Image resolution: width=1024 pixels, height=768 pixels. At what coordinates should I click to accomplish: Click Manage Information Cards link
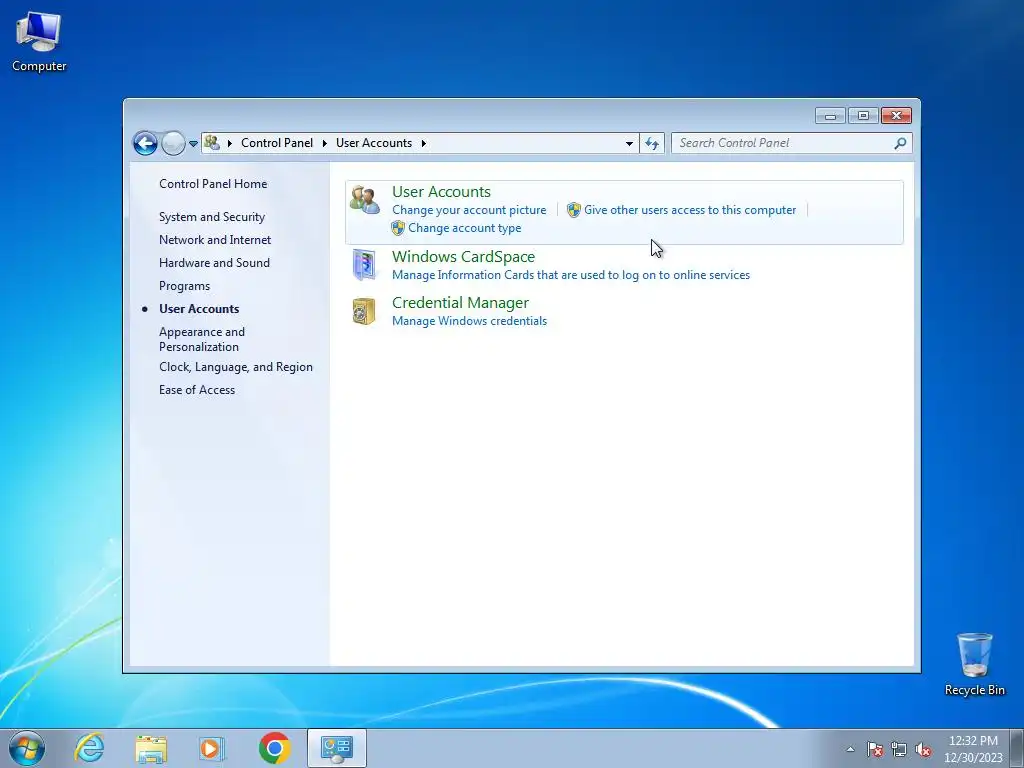click(x=571, y=275)
